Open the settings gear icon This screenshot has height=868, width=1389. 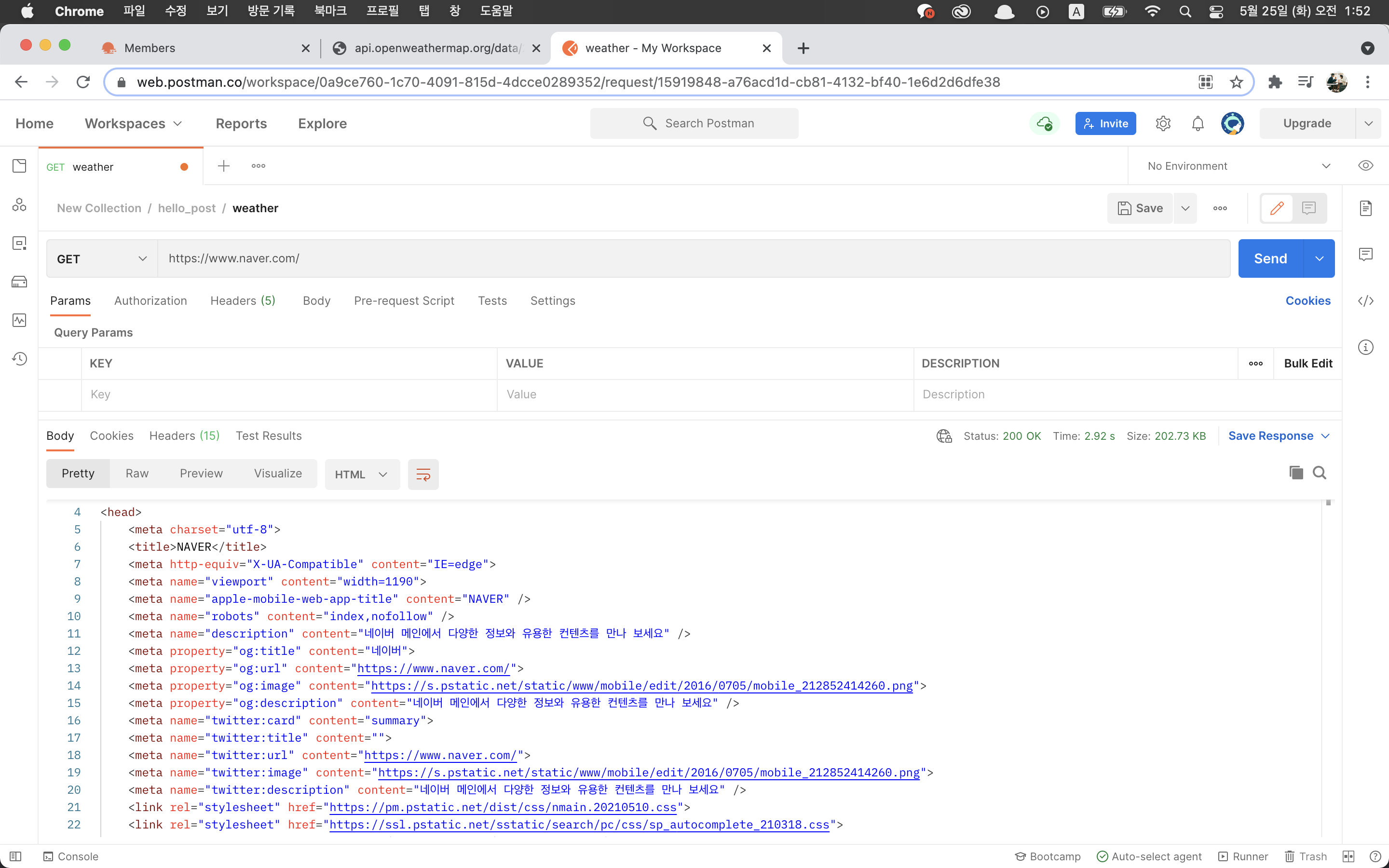coord(1163,123)
